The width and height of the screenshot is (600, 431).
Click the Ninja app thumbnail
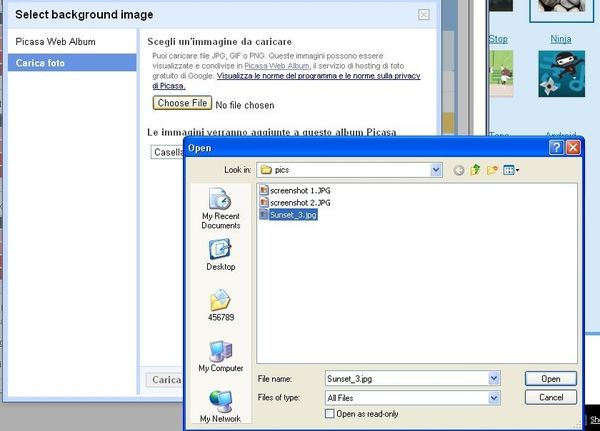pyautogui.click(x=561, y=72)
